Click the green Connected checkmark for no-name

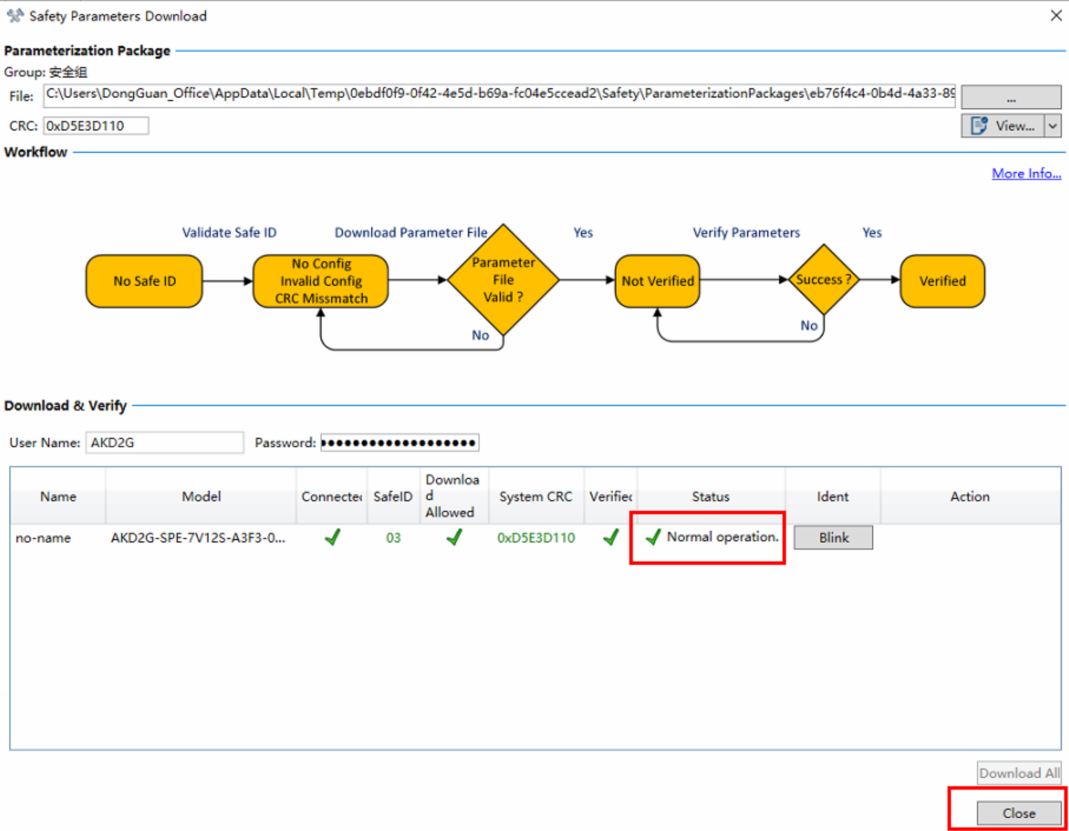point(332,537)
